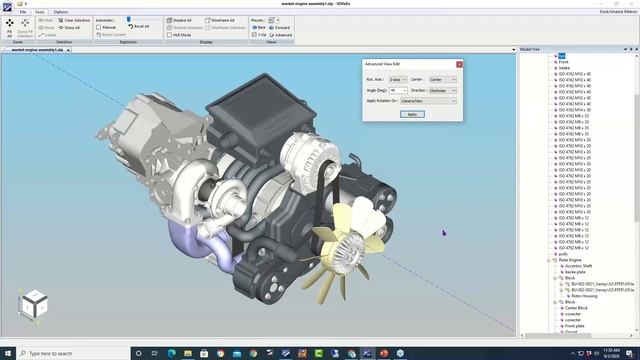
Task: Click Shaded Selection display option
Action: (x=184, y=27)
